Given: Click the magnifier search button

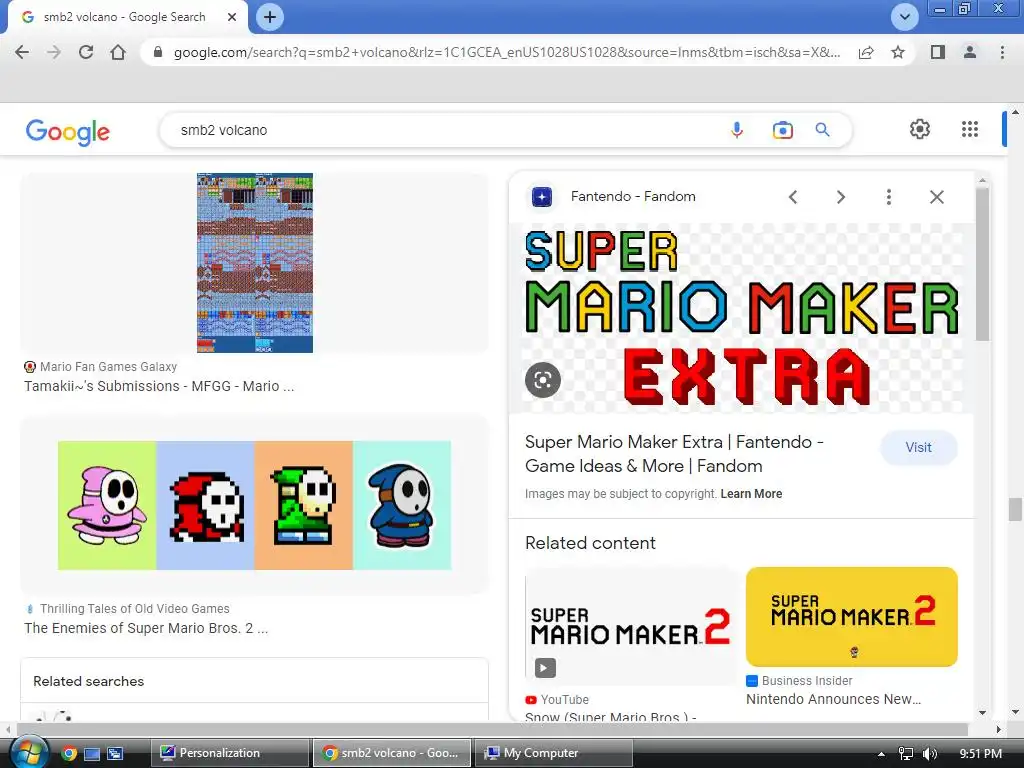Looking at the screenshot, I should (x=822, y=130).
